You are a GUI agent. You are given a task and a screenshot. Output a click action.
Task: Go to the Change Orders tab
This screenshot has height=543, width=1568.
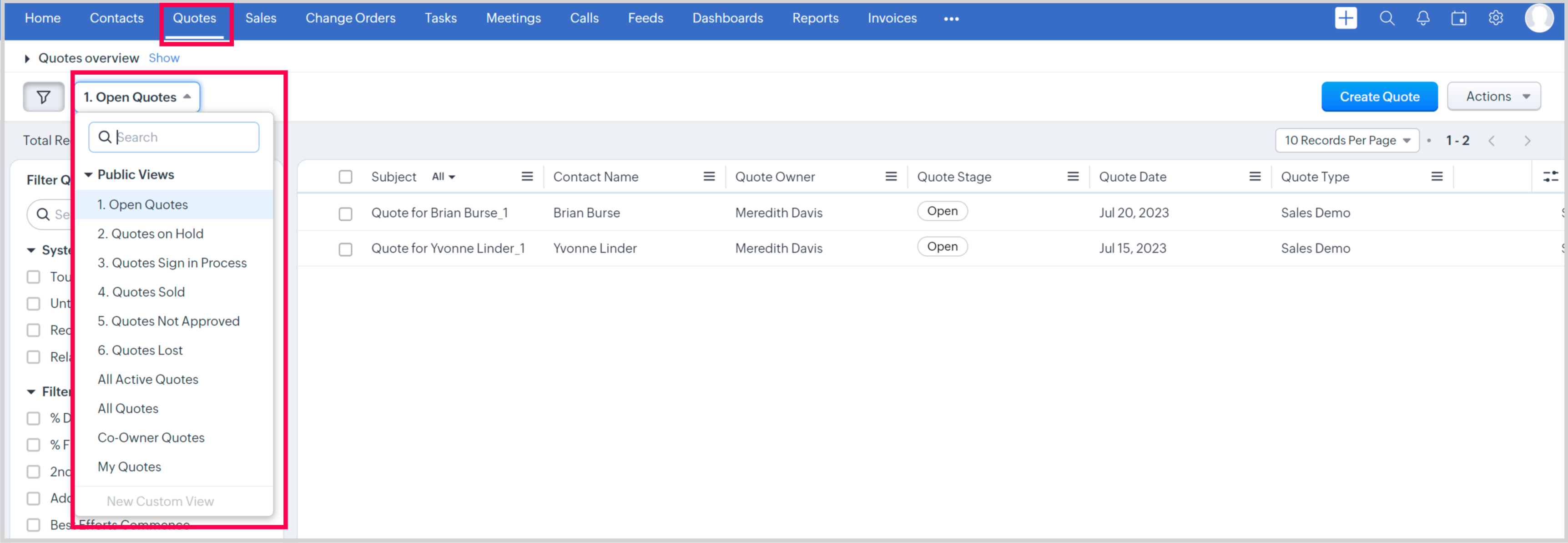click(350, 18)
